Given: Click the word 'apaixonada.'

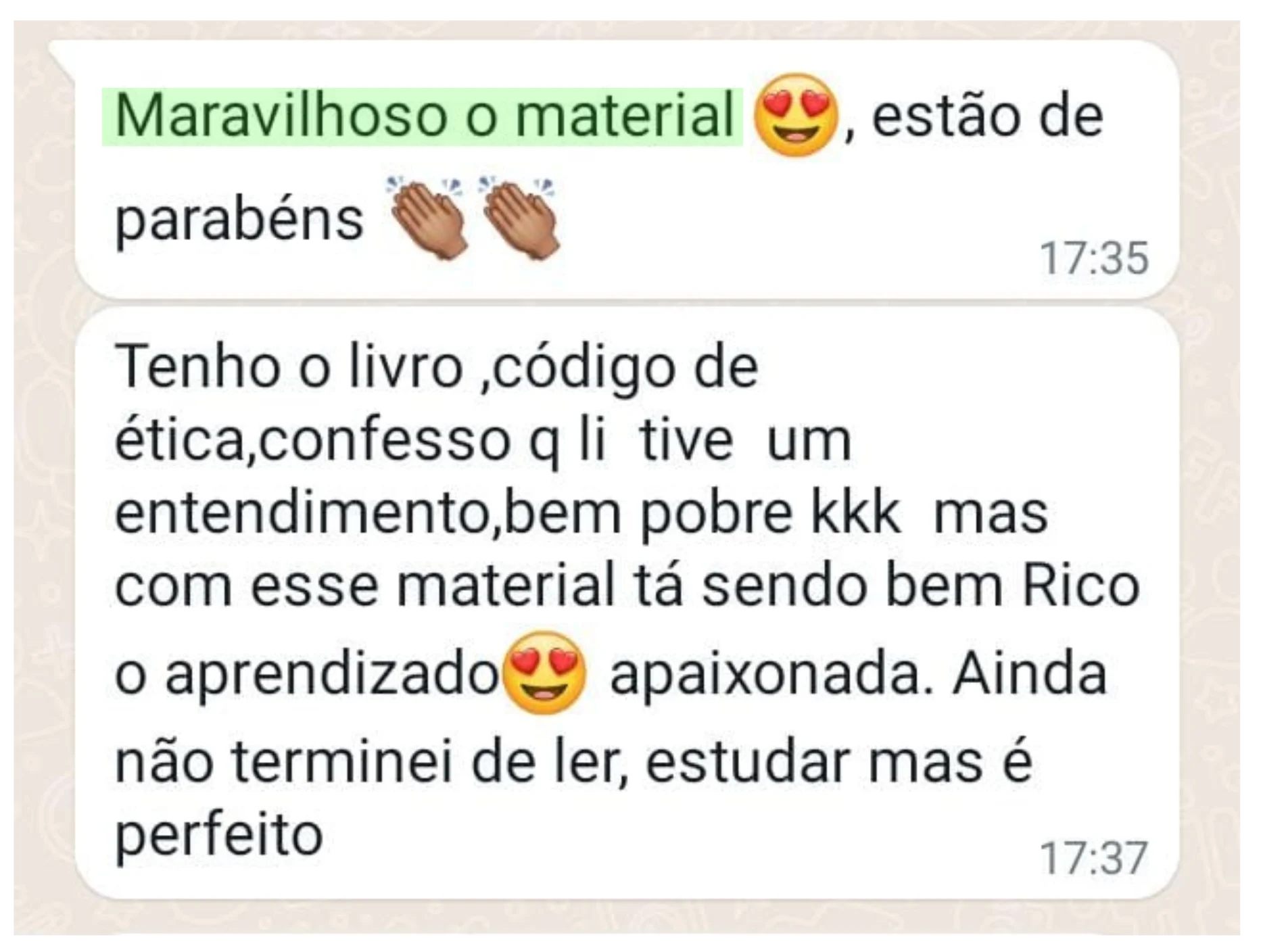Looking at the screenshot, I should (771, 675).
